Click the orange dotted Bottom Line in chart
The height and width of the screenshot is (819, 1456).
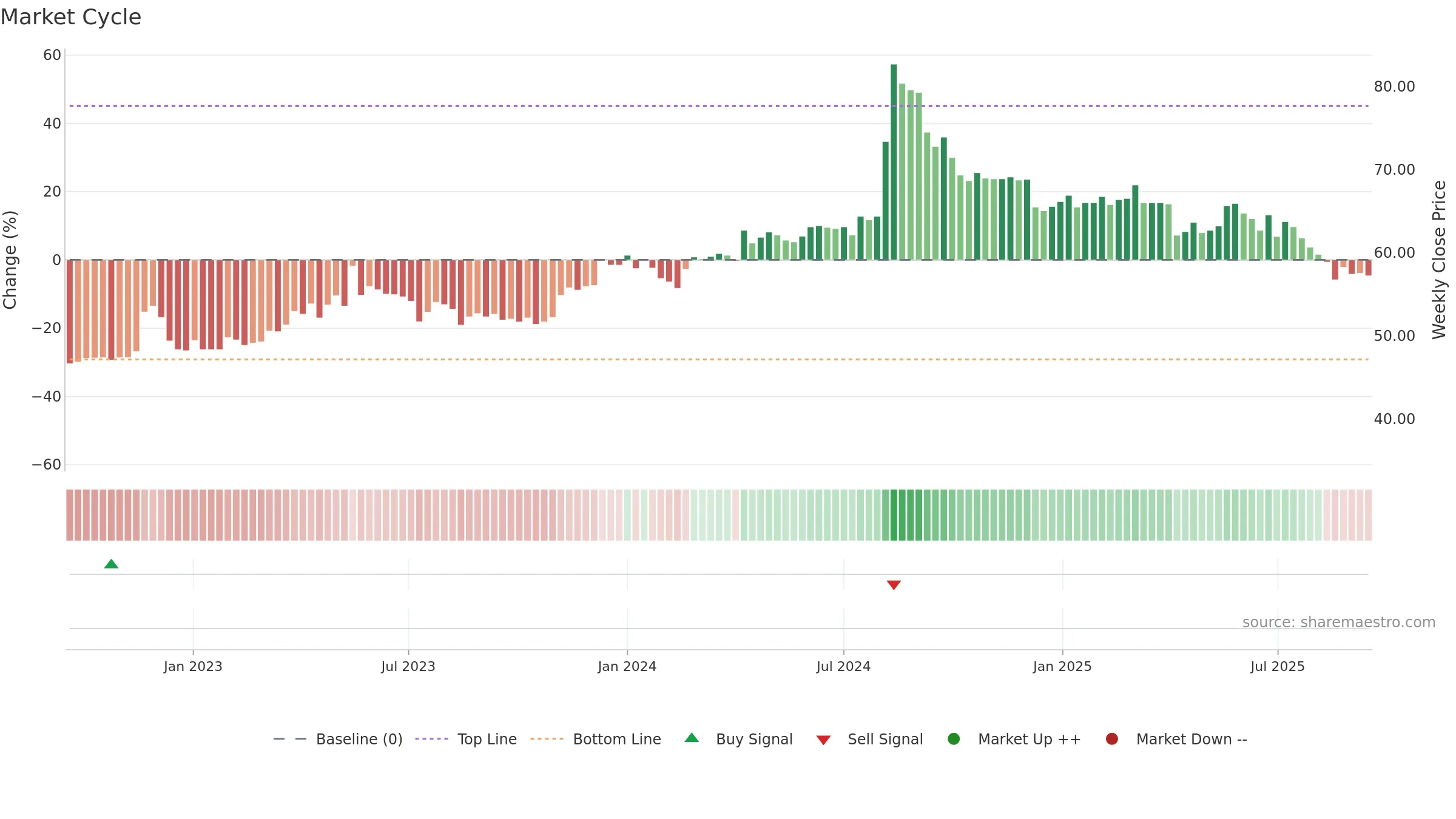(x=719, y=360)
